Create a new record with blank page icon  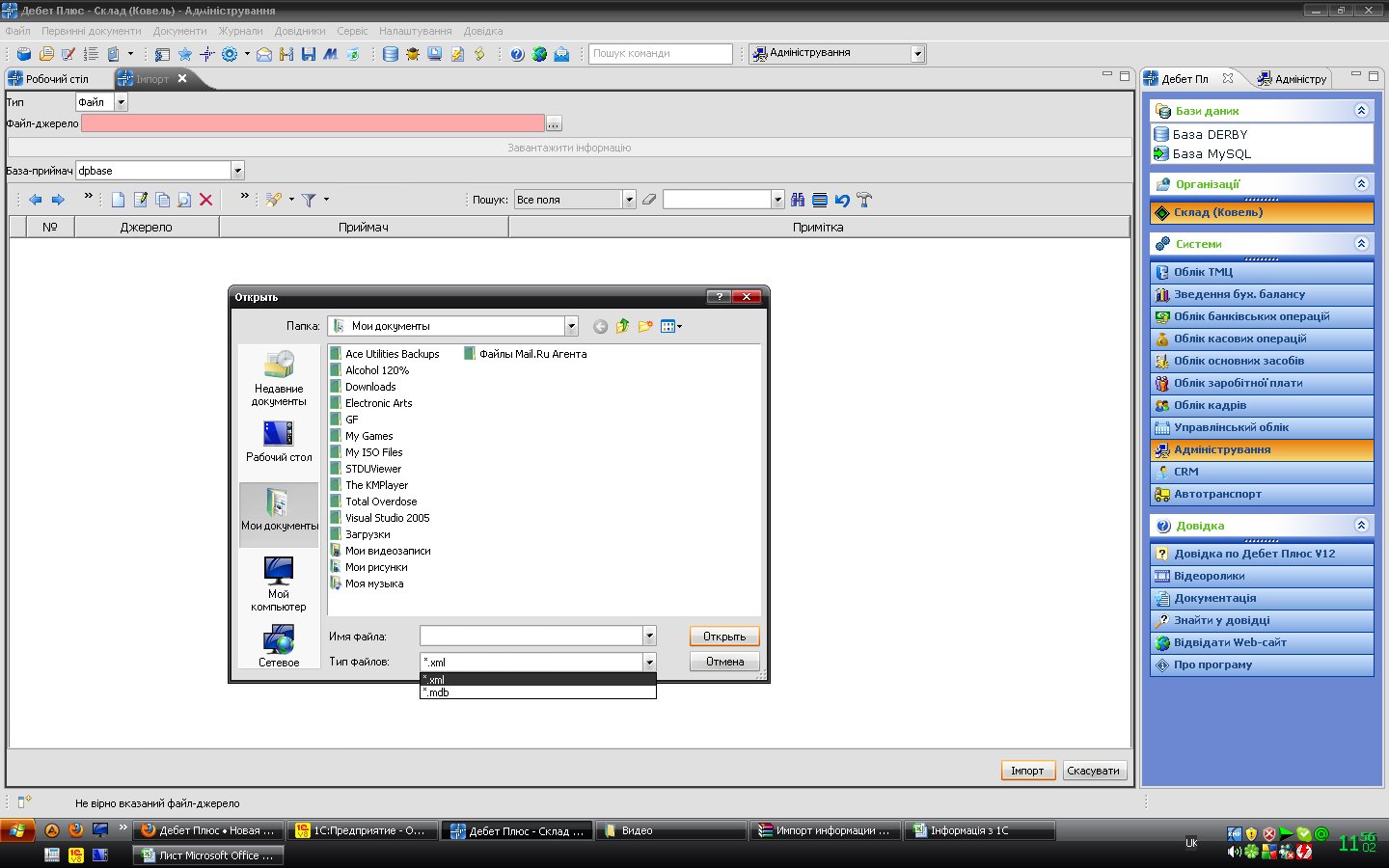pyautogui.click(x=118, y=200)
